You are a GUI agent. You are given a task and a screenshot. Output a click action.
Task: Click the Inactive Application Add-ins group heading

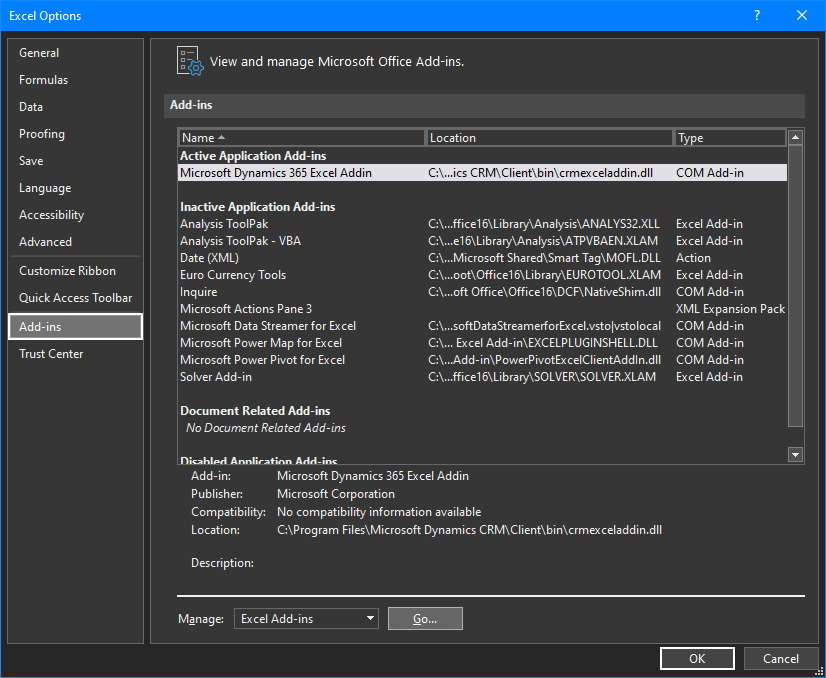[x=258, y=207]
